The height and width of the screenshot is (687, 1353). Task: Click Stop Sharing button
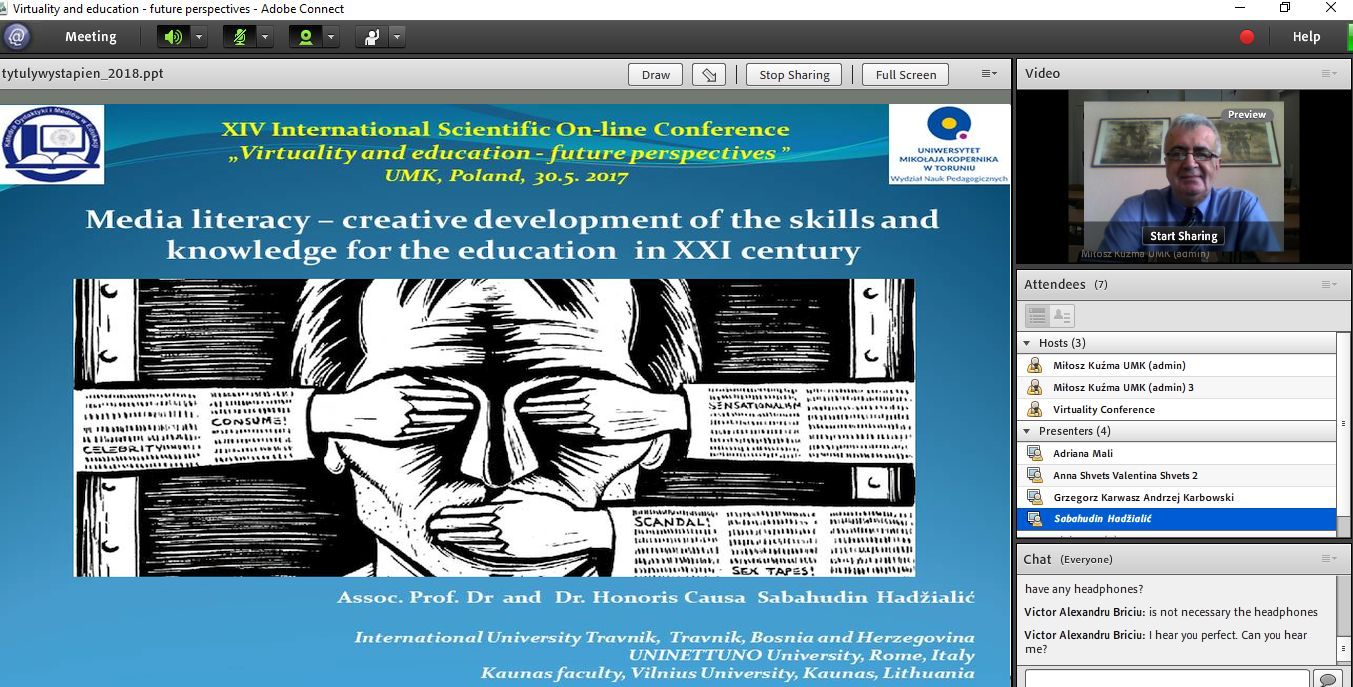point(794,74)
